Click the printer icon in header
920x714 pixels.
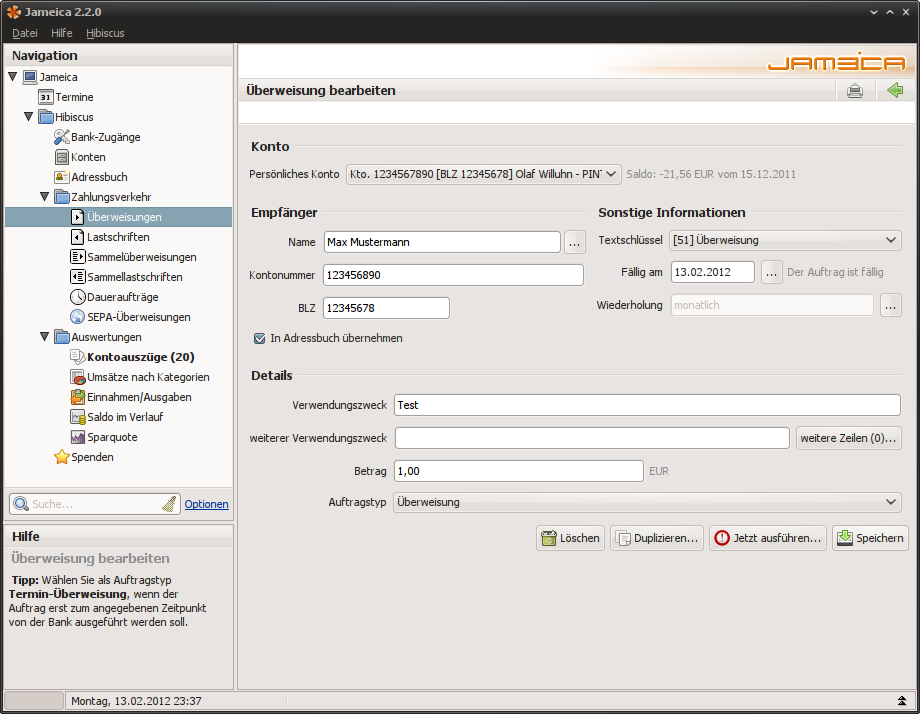(x=855, y=91)
